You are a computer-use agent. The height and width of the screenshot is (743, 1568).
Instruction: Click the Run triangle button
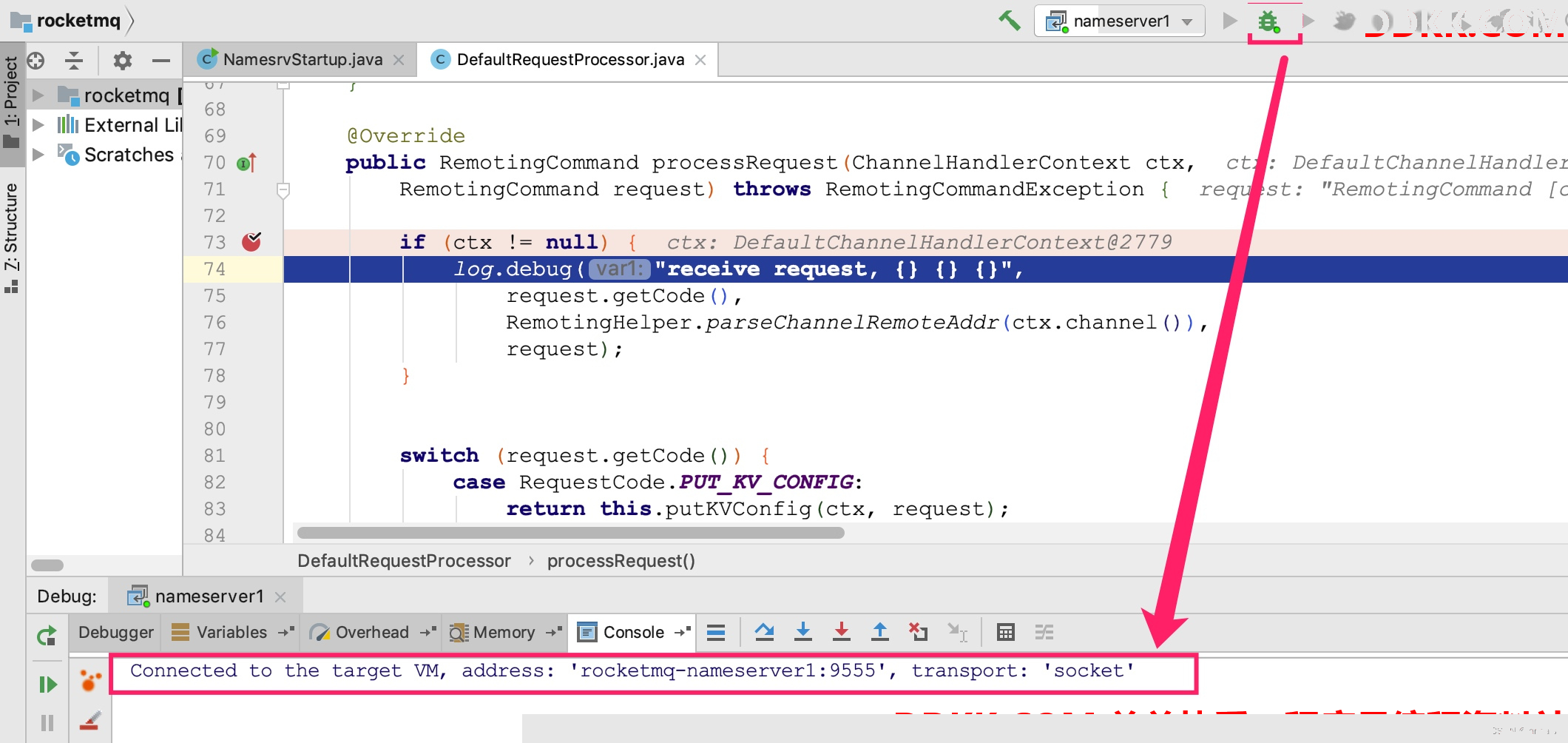(1230, 21)
